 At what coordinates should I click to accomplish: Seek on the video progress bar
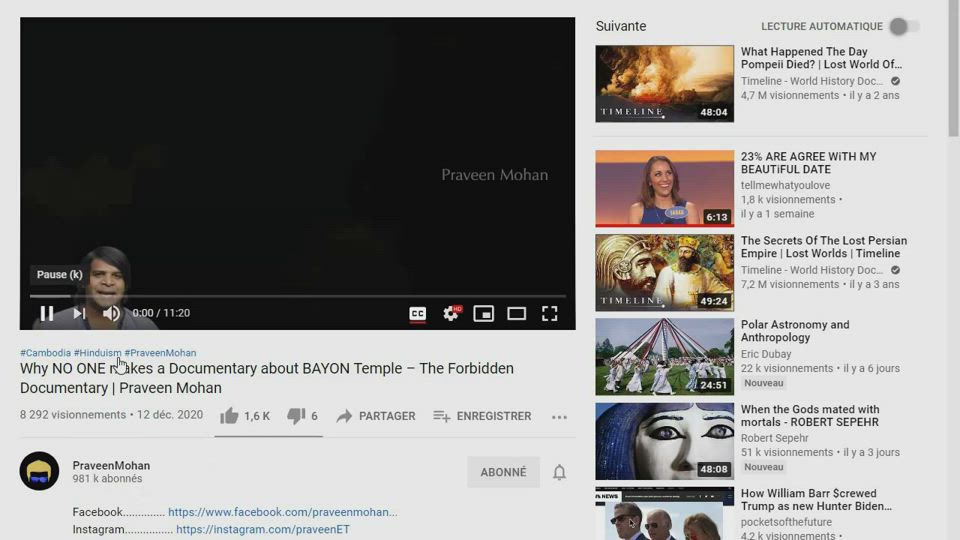pos(300,296)
